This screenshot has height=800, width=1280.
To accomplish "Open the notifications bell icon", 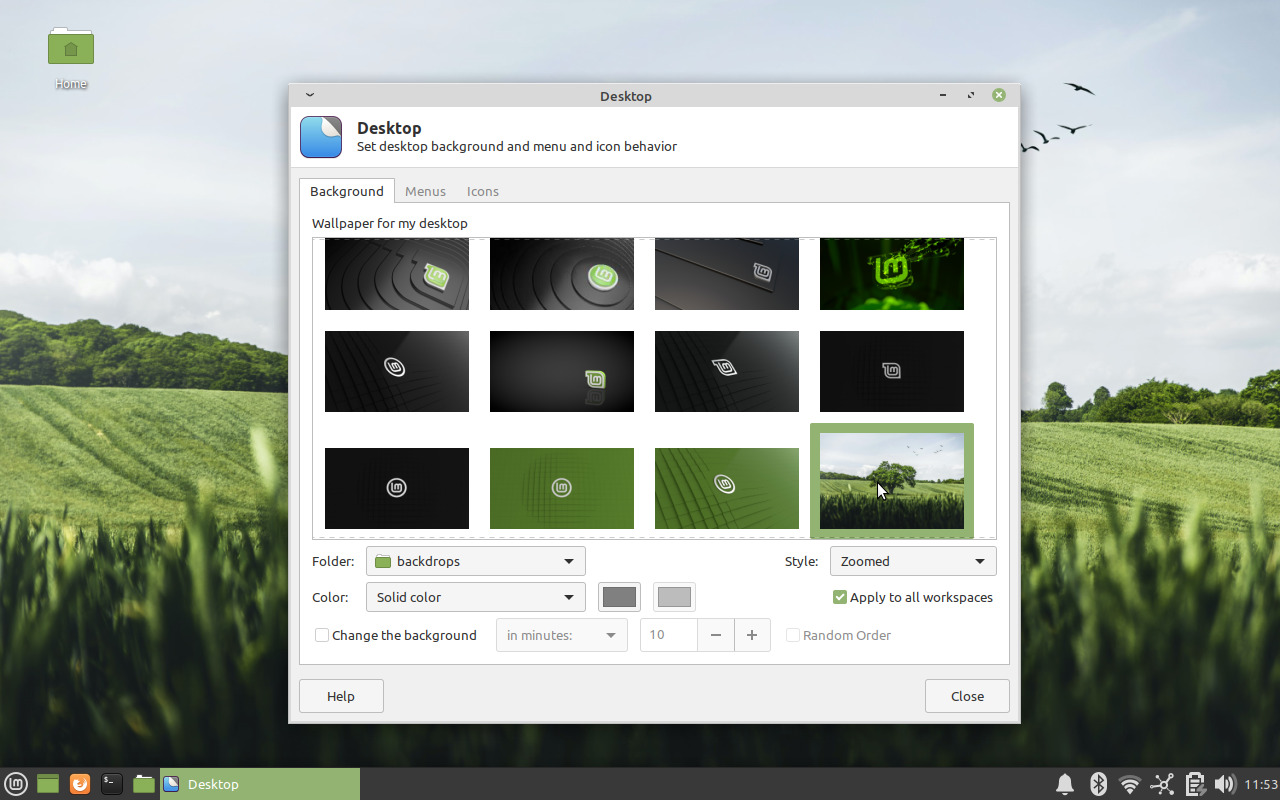I will tap(1065, 784).
